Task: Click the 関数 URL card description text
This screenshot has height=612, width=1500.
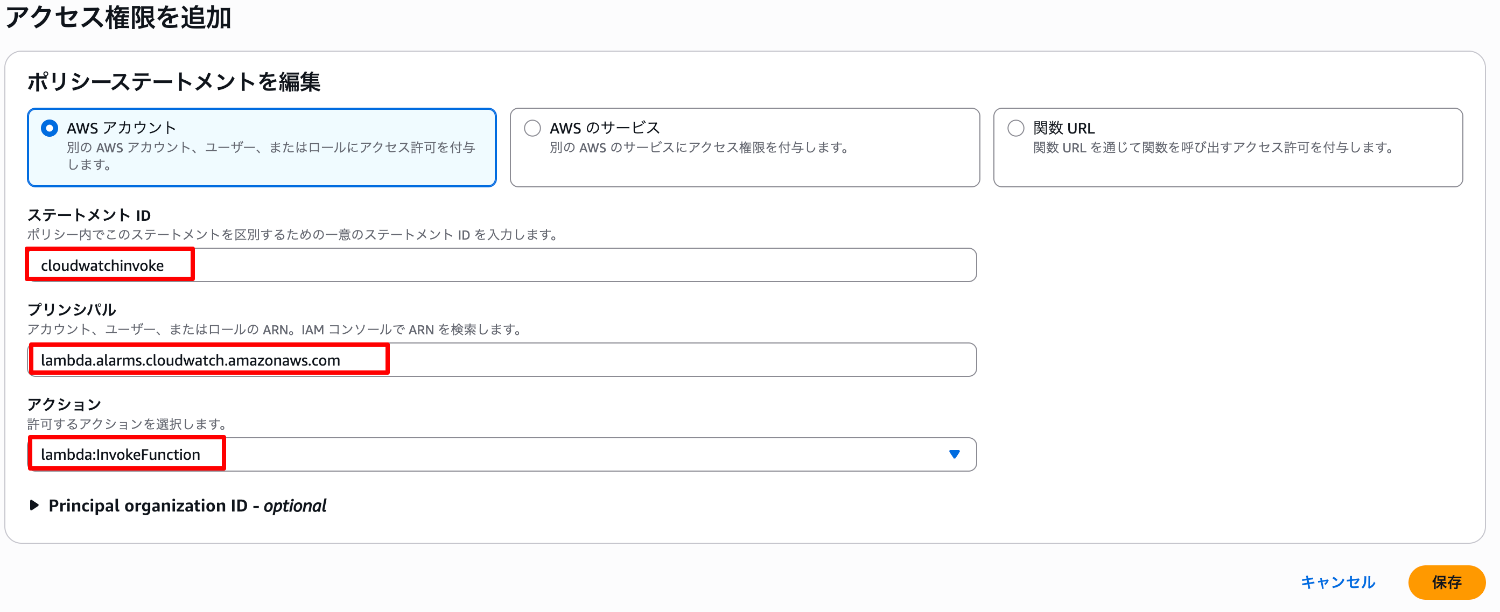Action: (x=1212, y=148)
